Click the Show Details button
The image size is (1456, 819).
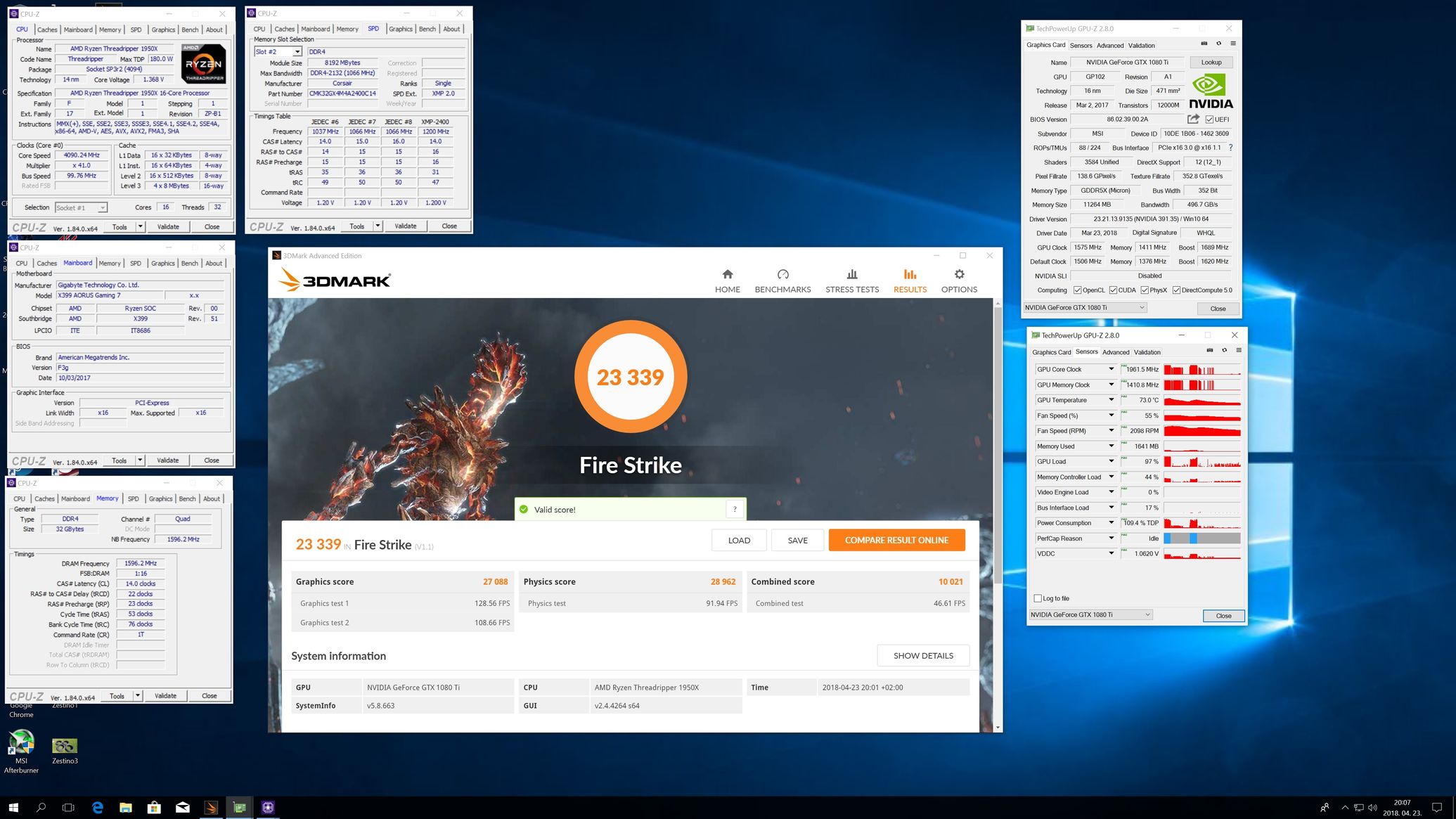pos(922,655)
